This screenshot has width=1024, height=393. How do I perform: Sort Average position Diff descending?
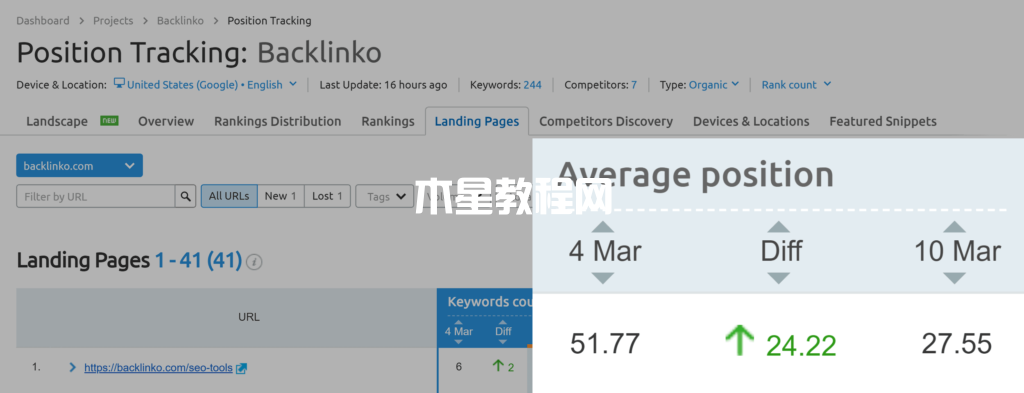(x=779, y=278)
